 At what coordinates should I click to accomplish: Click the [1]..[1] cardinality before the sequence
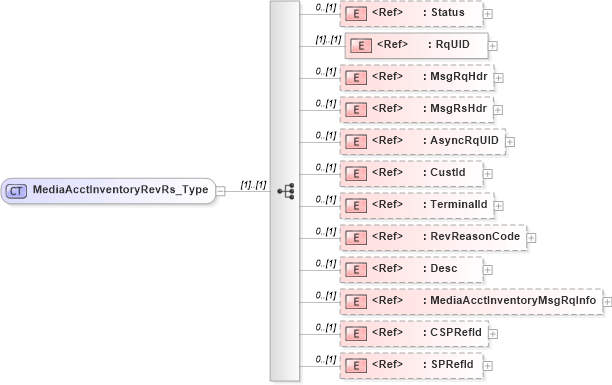(253, 185)
